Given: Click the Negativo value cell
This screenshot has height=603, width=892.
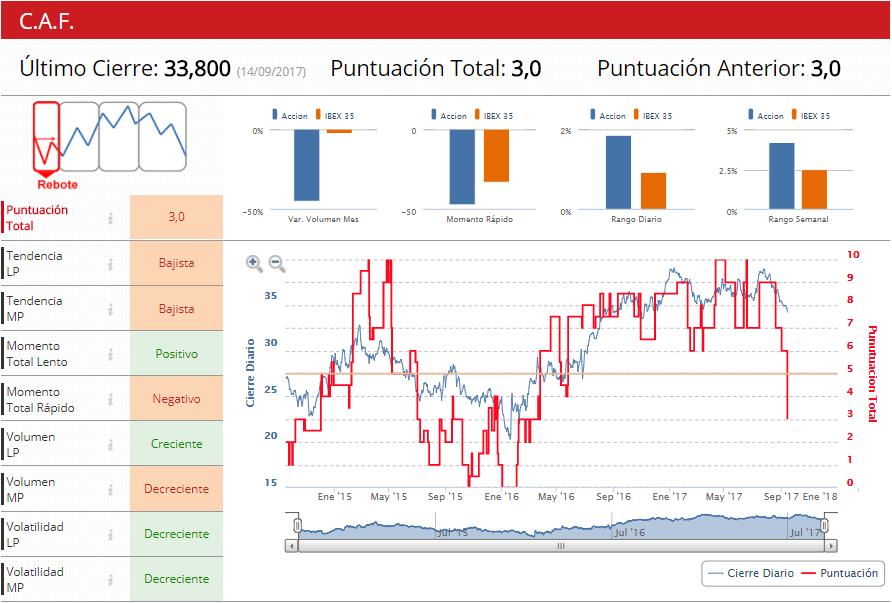Looking at the screenshot, I should point(176,399).
